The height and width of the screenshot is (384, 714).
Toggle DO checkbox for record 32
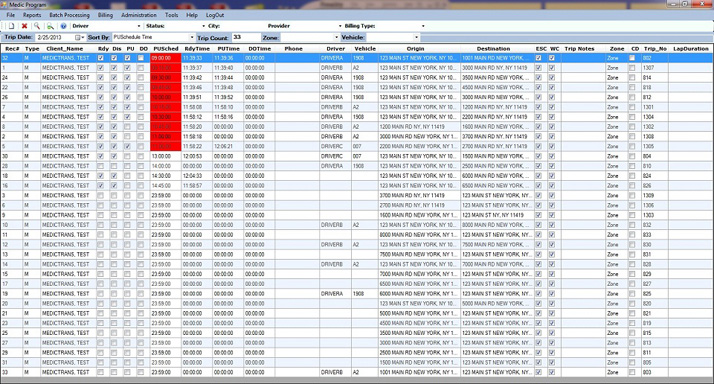pos(141,58)
